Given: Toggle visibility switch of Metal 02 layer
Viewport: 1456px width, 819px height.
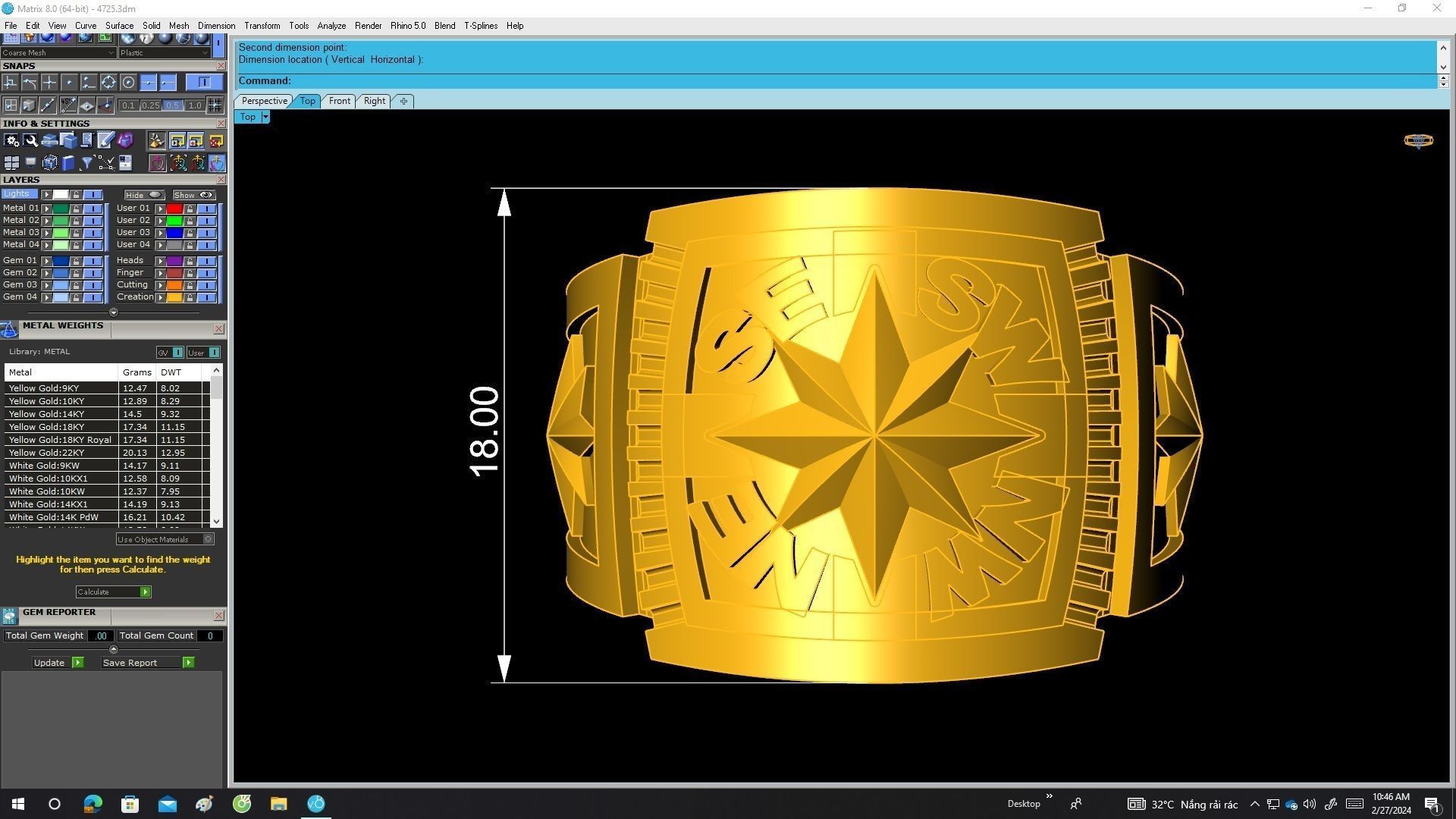Looking at the screenshot, I should [93, 221].
